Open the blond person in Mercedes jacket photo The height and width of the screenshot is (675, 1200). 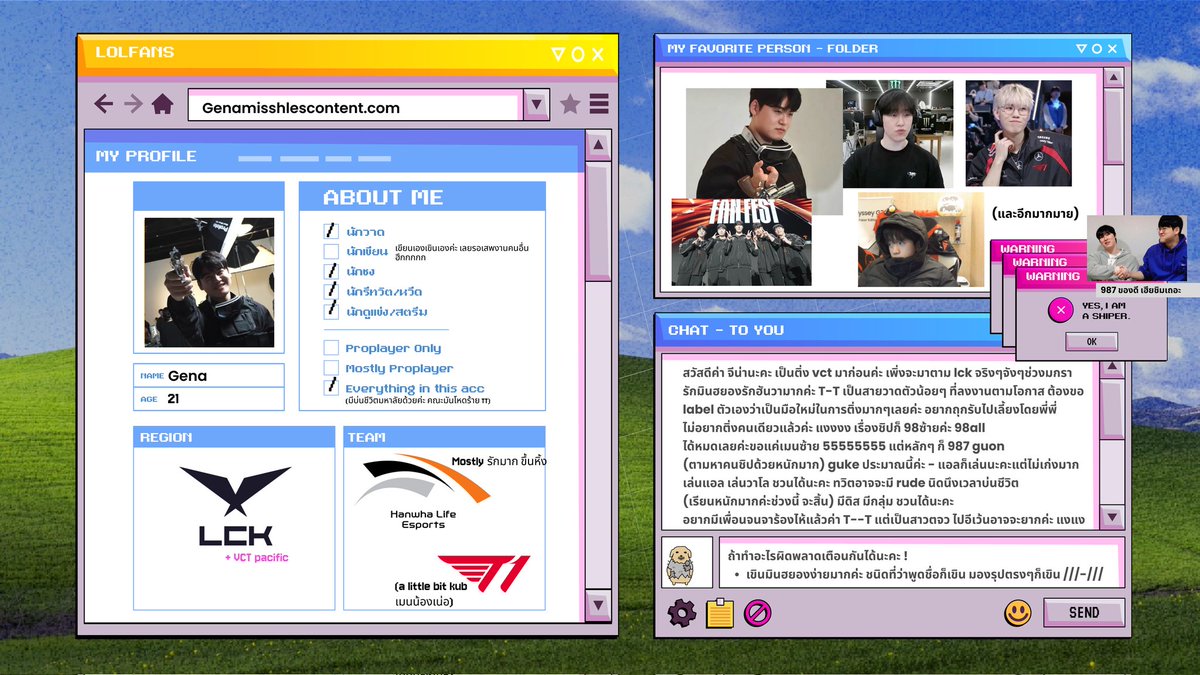pyautogui.click(x=1018, y=133)
